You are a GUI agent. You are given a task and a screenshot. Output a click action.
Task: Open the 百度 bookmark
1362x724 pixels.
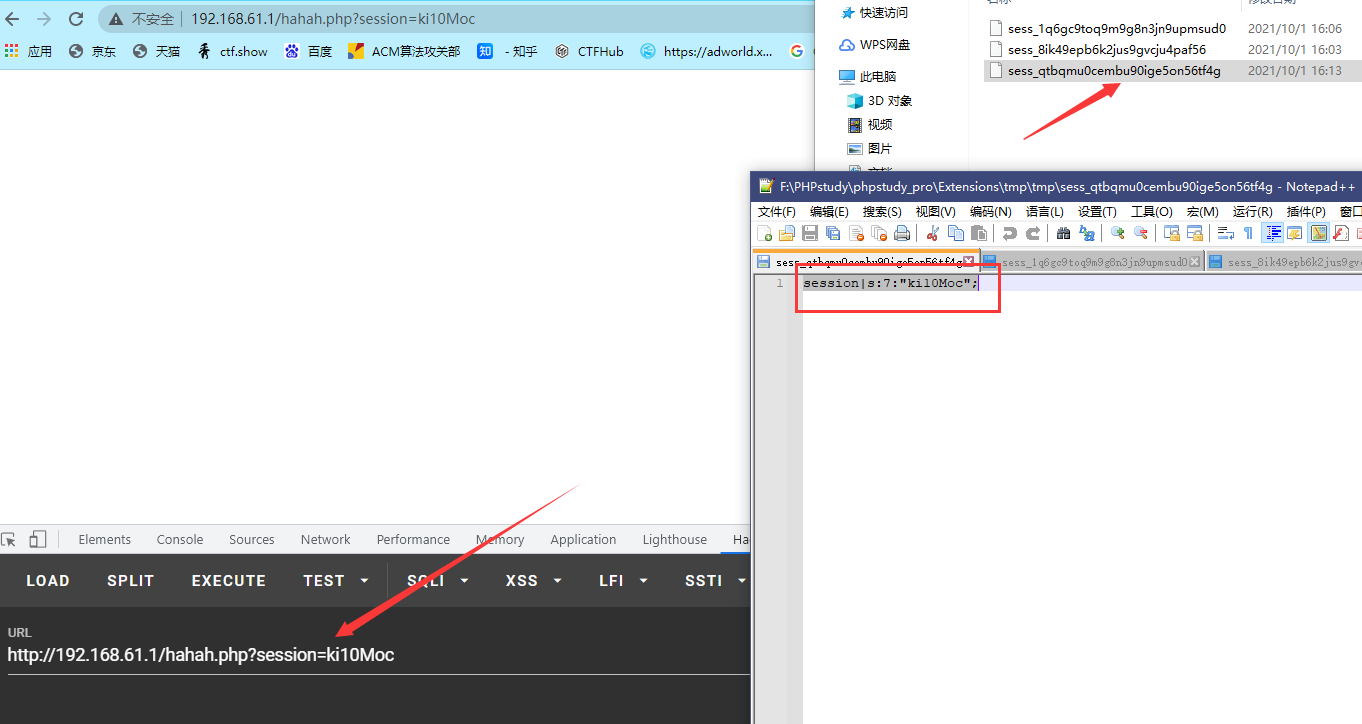(309, 51)
